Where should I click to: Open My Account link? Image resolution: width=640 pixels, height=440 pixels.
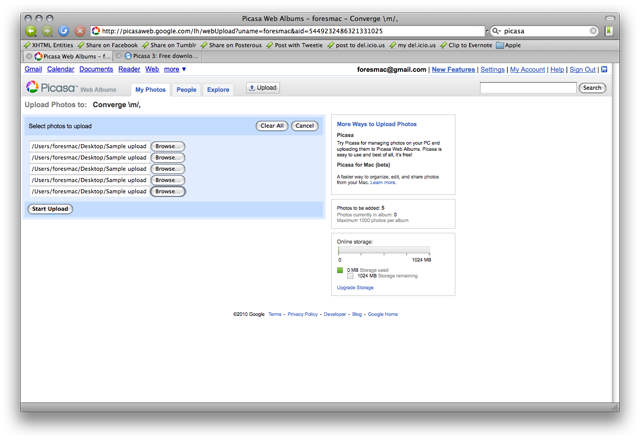point(527,70)
